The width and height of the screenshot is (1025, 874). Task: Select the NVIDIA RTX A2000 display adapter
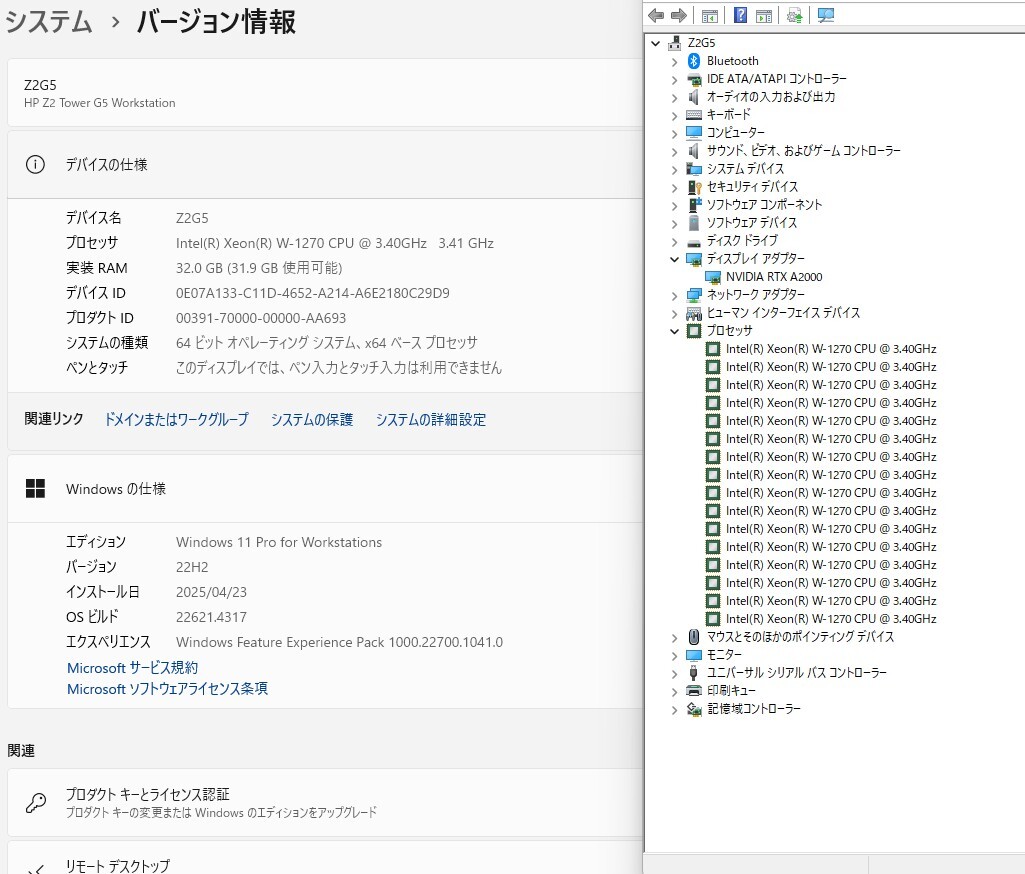[774, 277]
